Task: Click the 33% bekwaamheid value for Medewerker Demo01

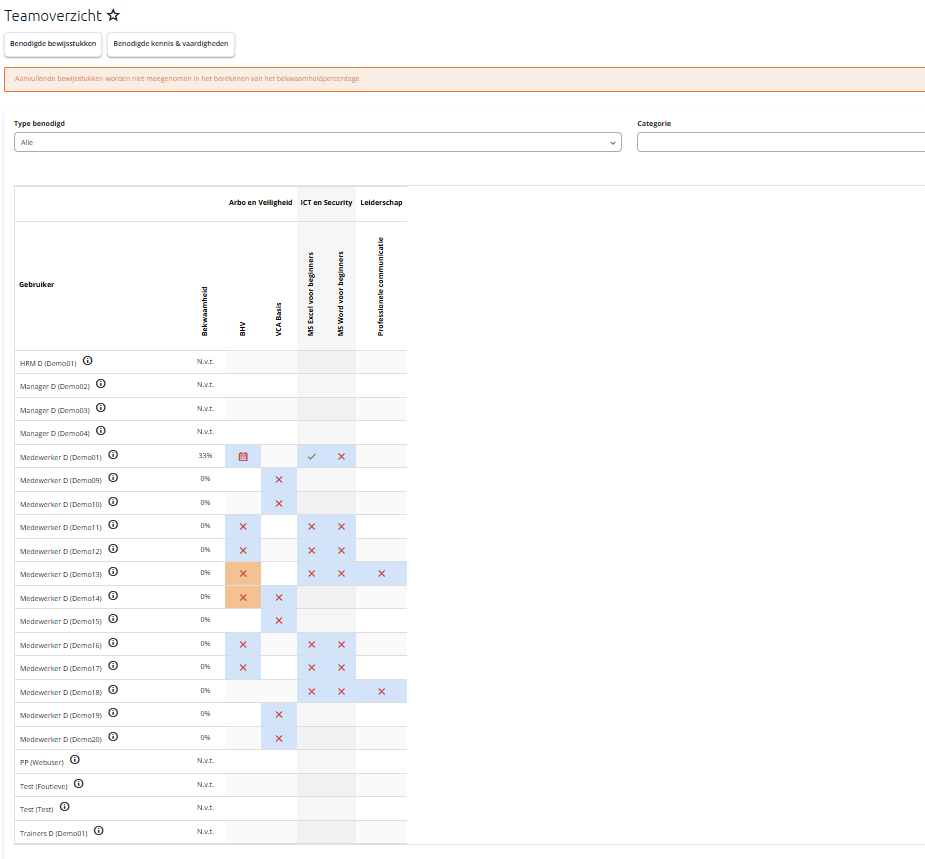Action: click(205, 455)
